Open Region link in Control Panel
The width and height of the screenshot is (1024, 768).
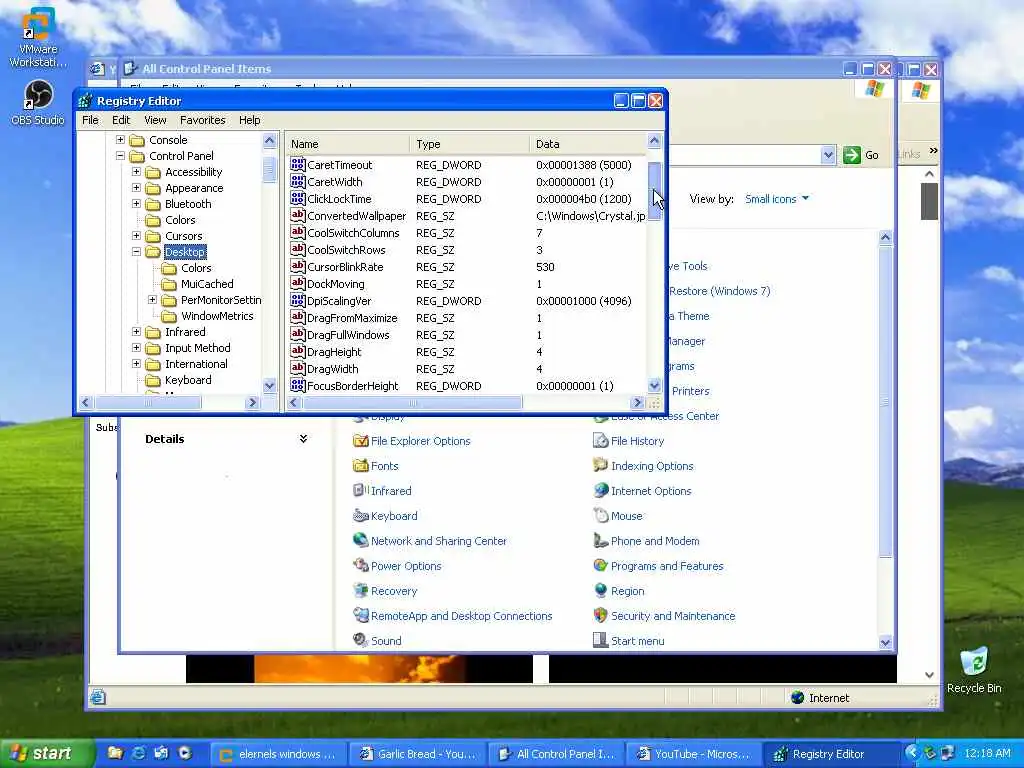click(619, 591)
